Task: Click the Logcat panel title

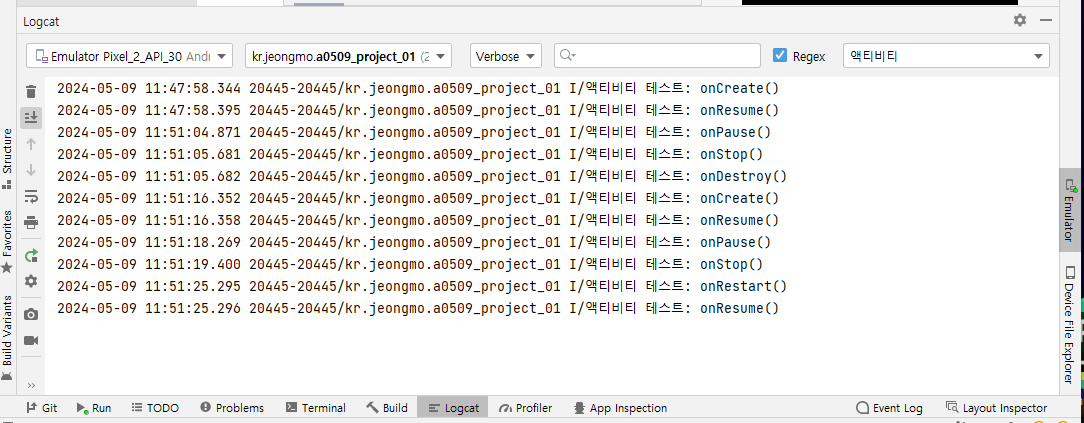Action: point(41,21)
